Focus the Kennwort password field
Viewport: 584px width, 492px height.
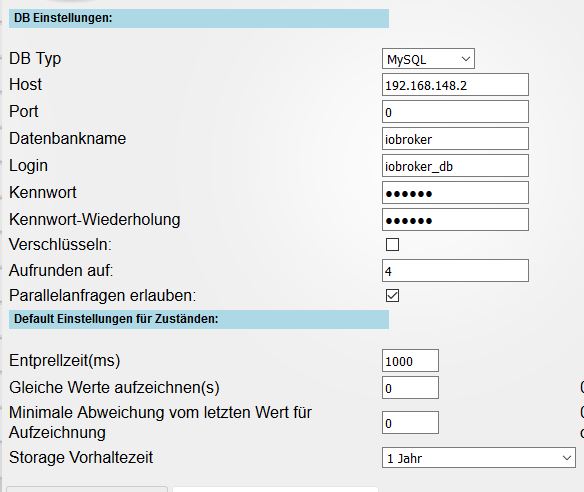pos(455,193)
